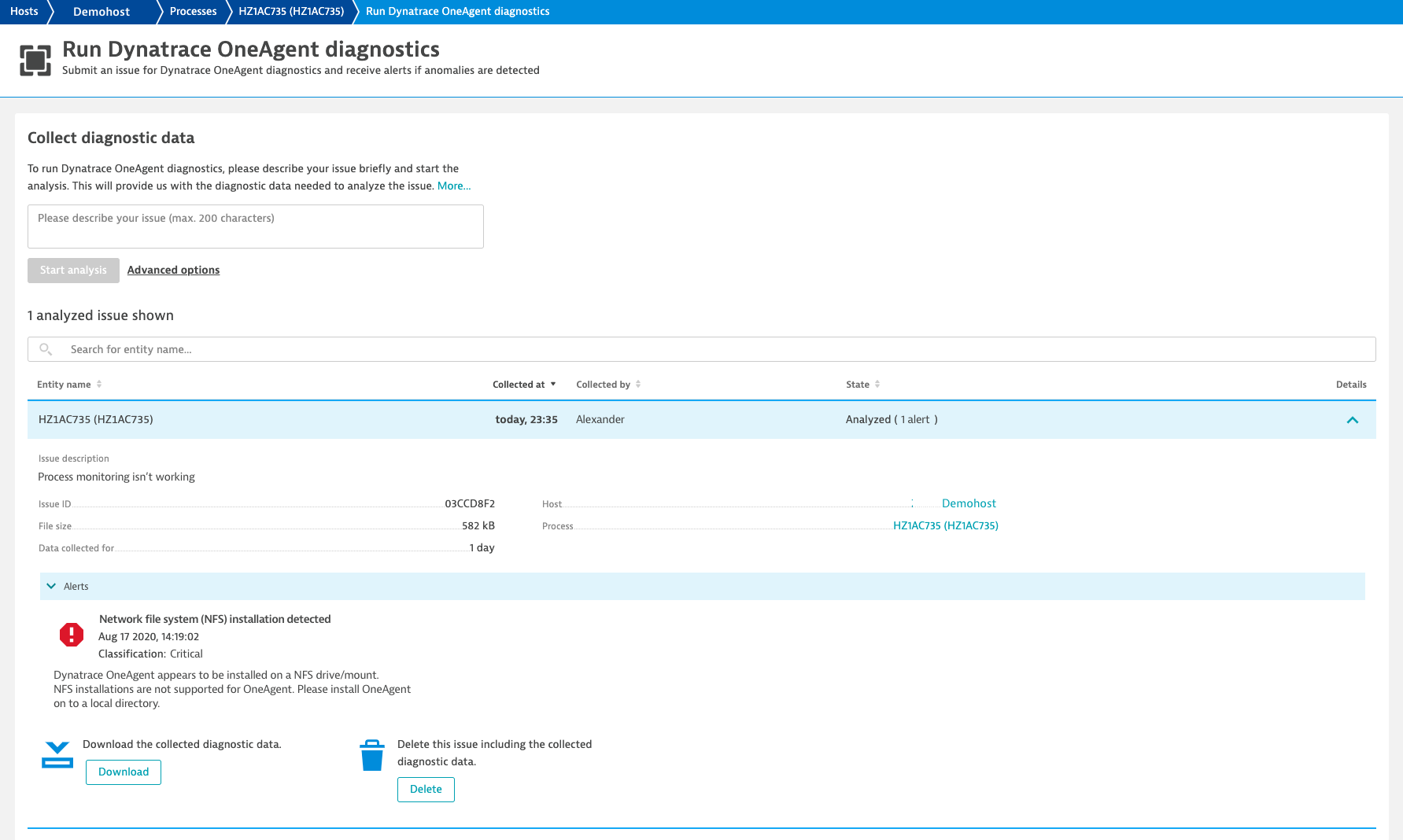Click the Details column header
This screenshot has width=1403, height=840.
pos(1351,385)
